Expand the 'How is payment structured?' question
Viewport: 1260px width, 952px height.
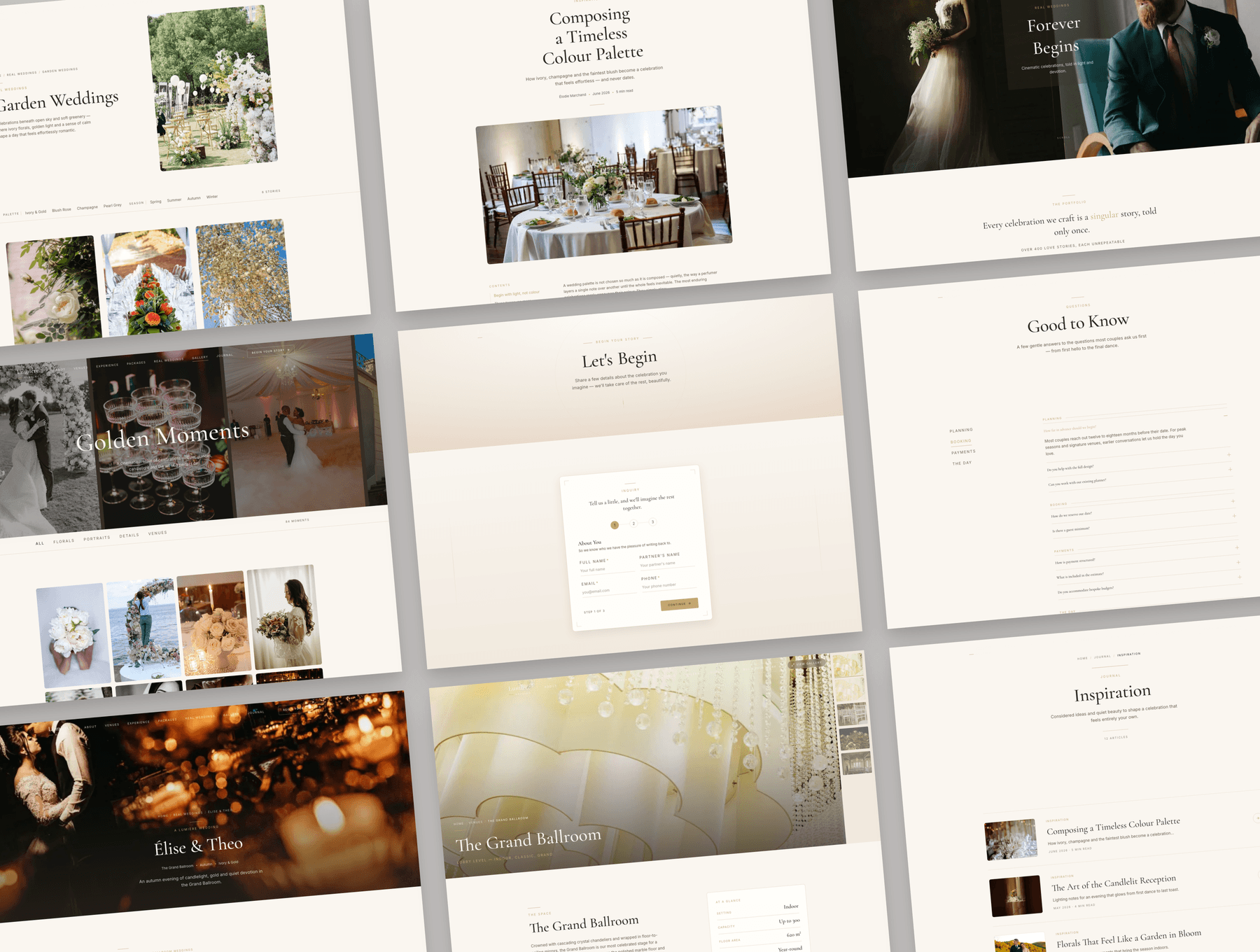pyautogui.click(x=1146, y=556)
